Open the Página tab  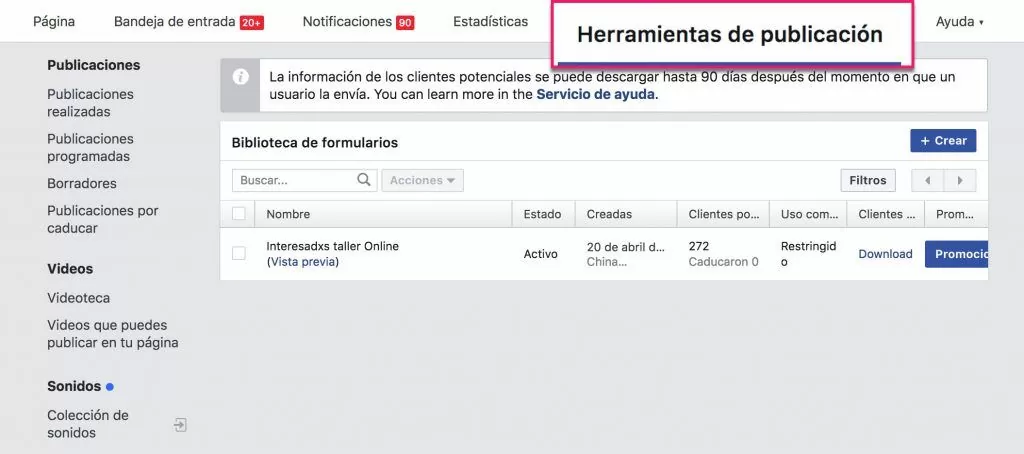point(54,22)
